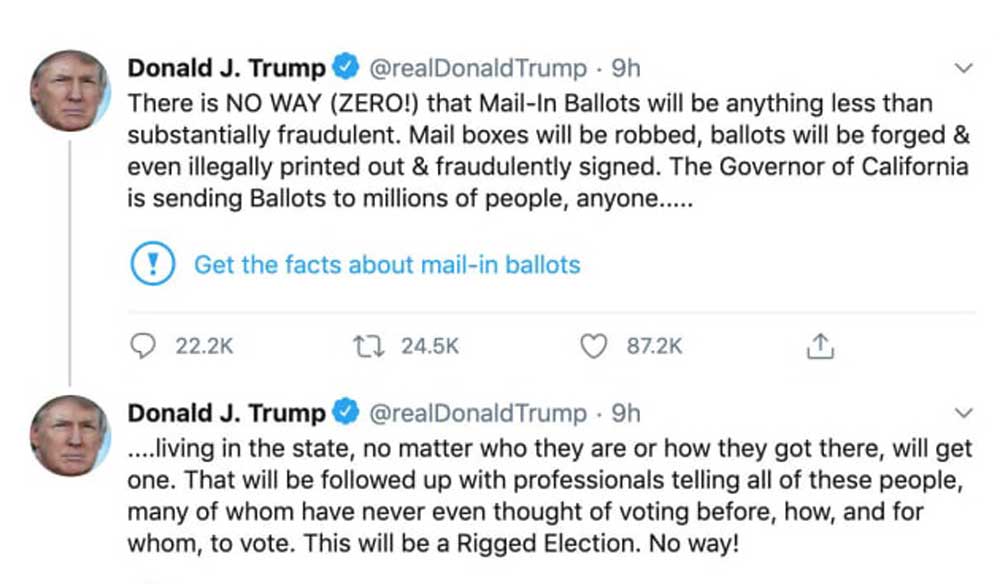Viewport: 1000px width, 584px height.
Task: Expand the chevron menu on the first tweet
Action: coord(965,69)
